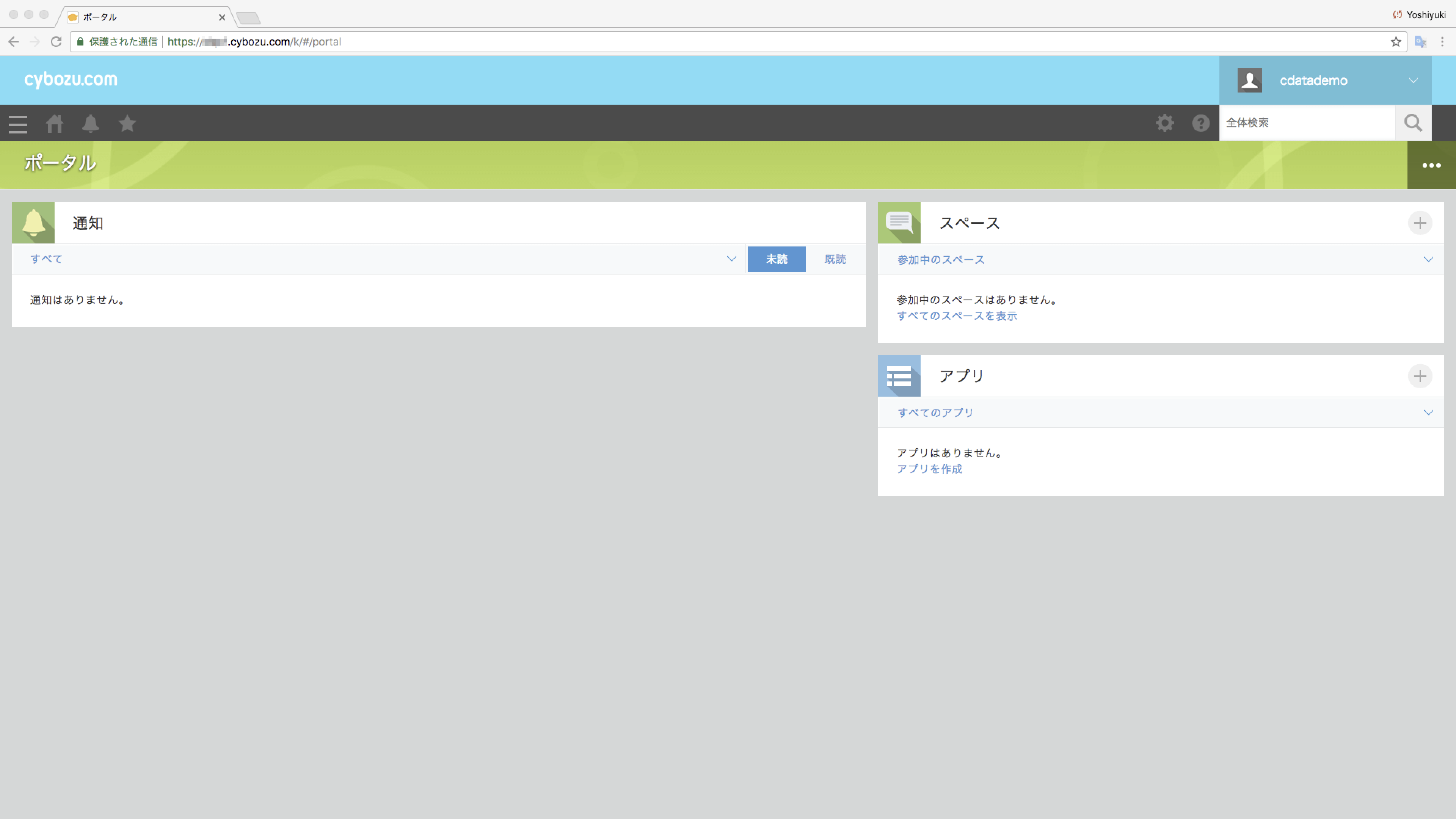Click the help question mark icon

click(x=1200, y=123)
